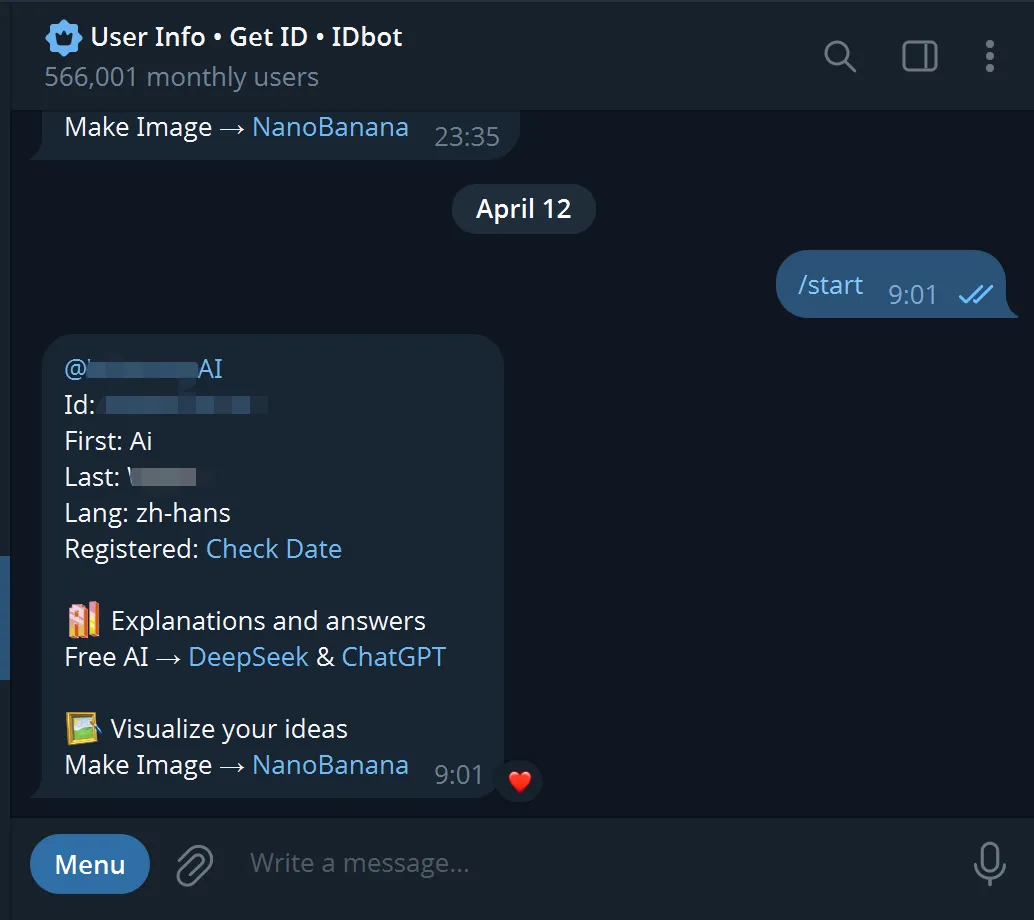
Task: Click the AI emoji before Explanations
Action: pyautogui.click(x=83, y=621)
